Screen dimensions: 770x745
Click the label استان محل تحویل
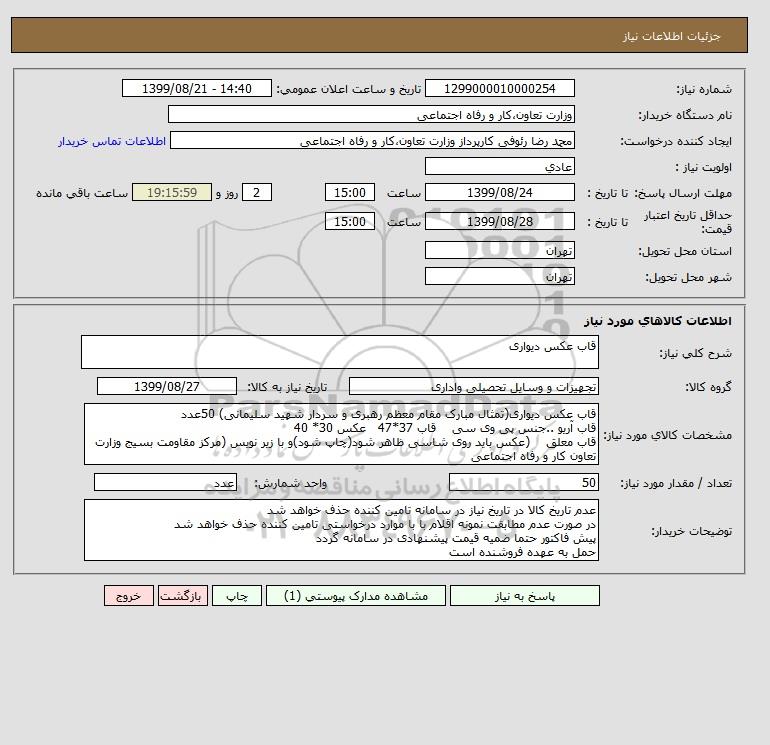pyautogui.click(x=685, y=251)
